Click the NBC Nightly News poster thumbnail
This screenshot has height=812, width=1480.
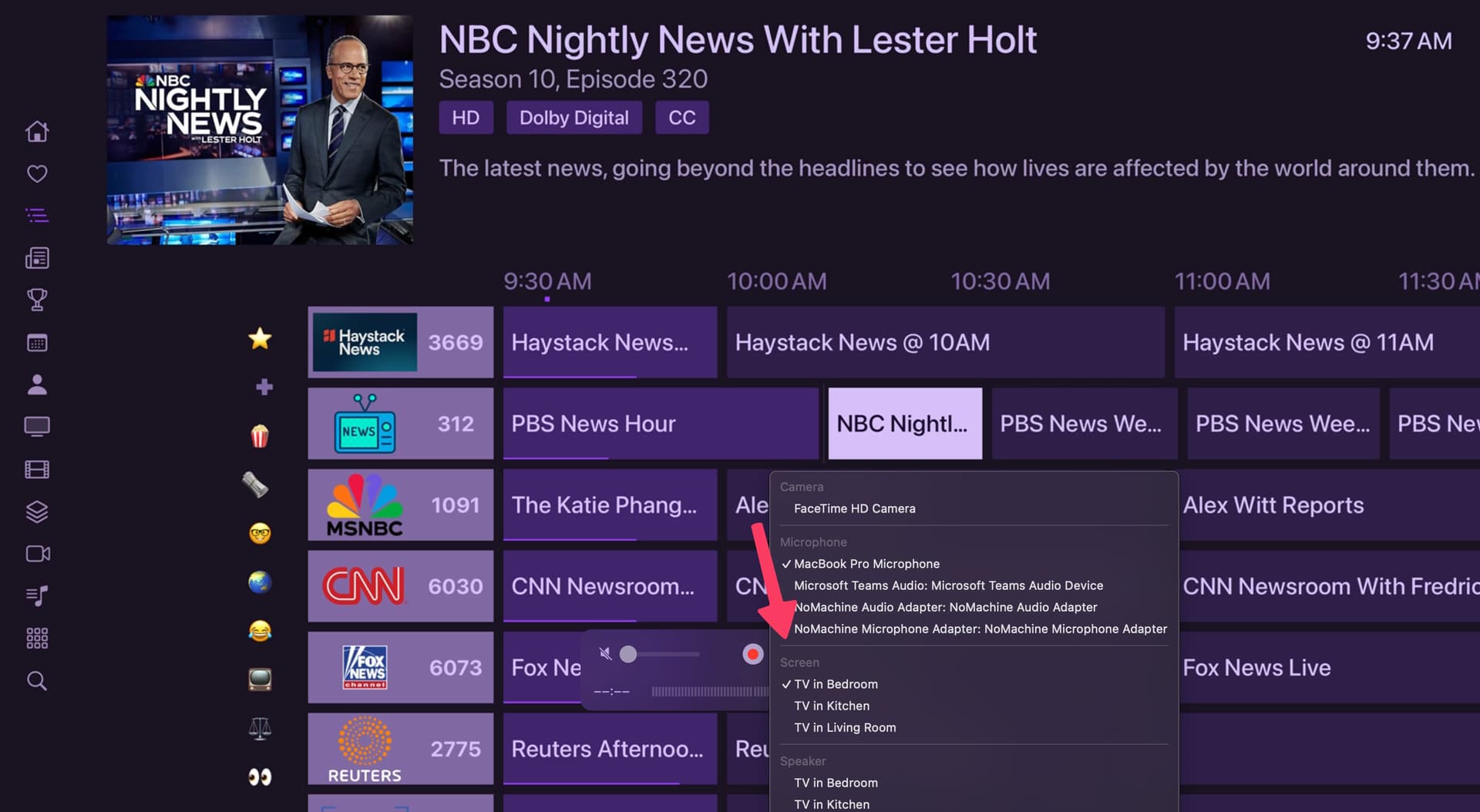pos(260,130)
